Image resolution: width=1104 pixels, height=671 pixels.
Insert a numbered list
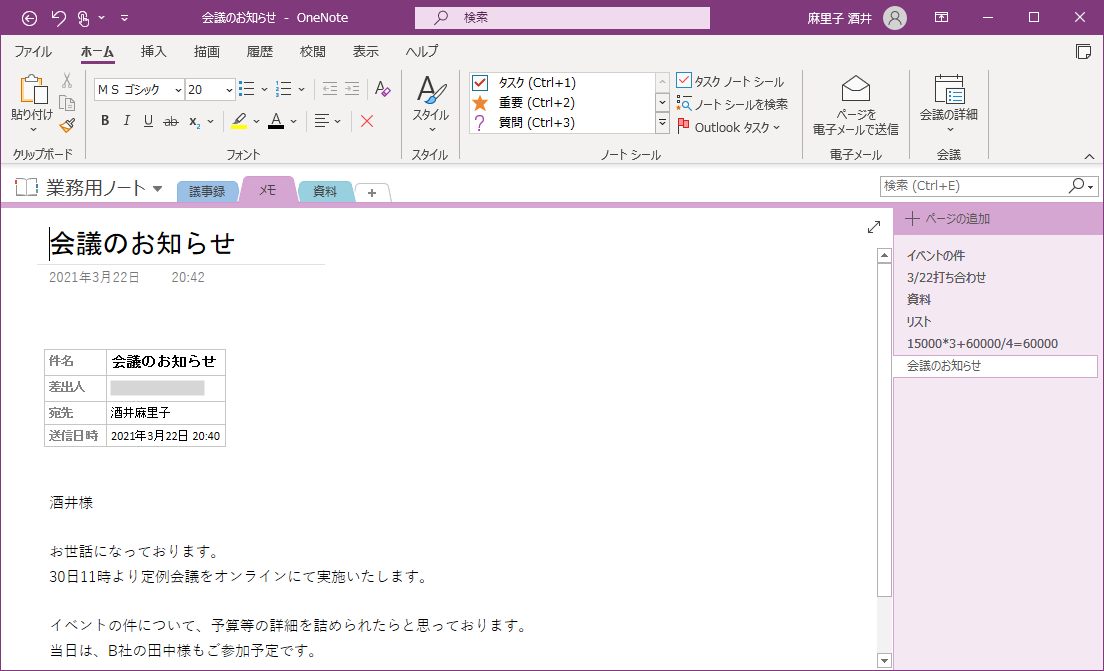click(284, 89)
